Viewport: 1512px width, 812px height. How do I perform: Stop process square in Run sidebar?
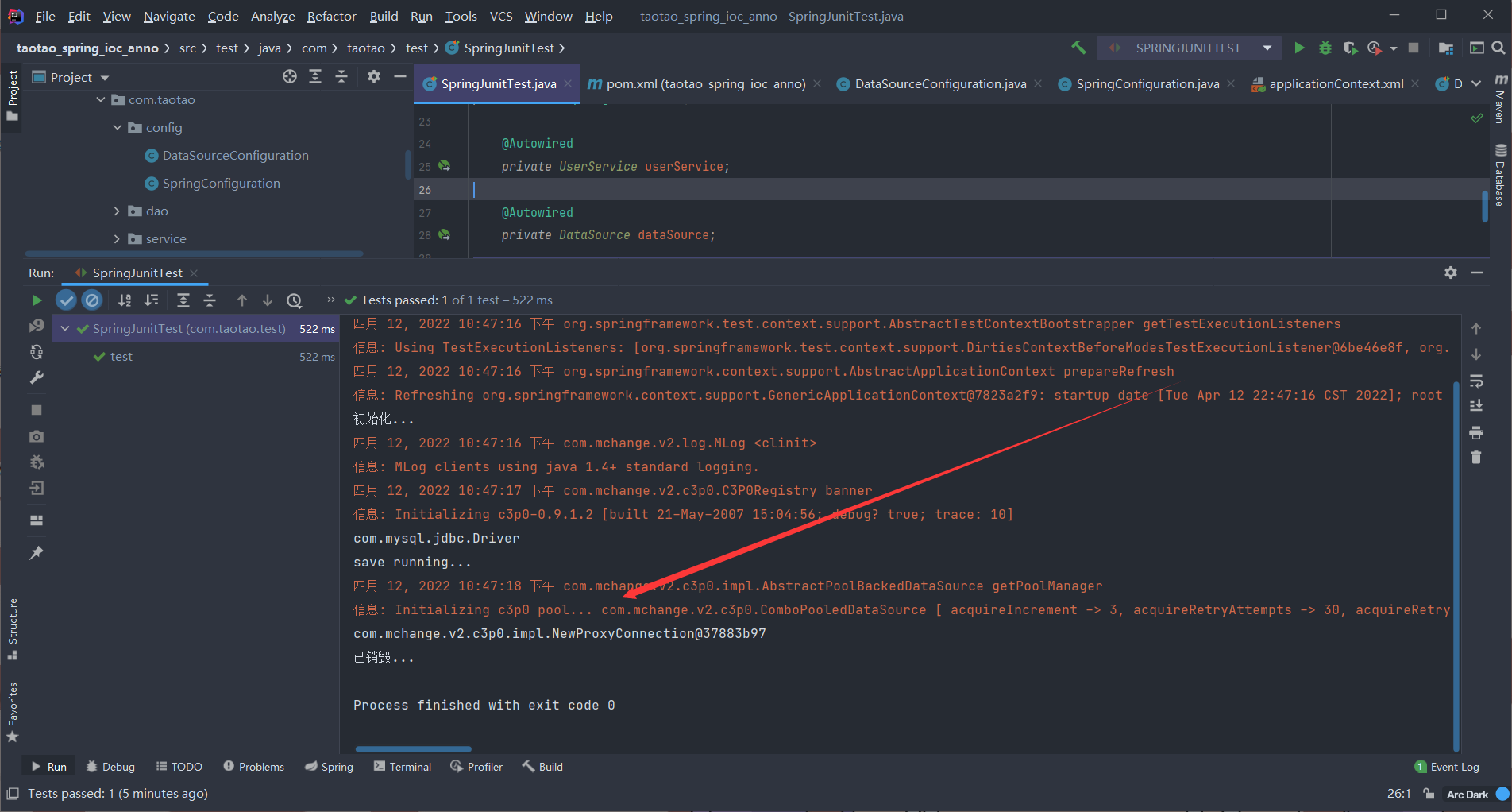tap(37, 410)
